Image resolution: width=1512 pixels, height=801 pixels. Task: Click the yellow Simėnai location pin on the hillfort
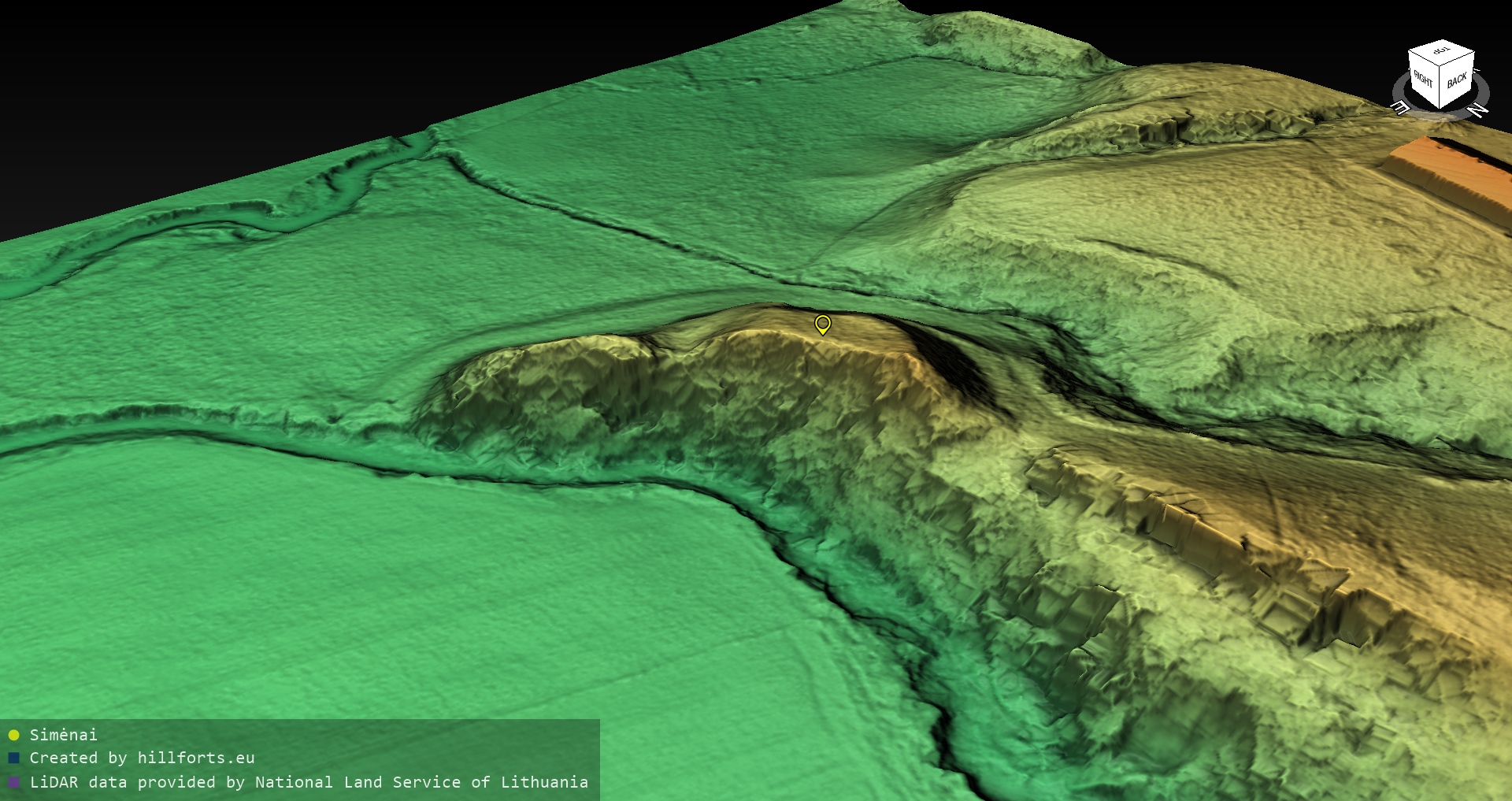tap(822, 324)
